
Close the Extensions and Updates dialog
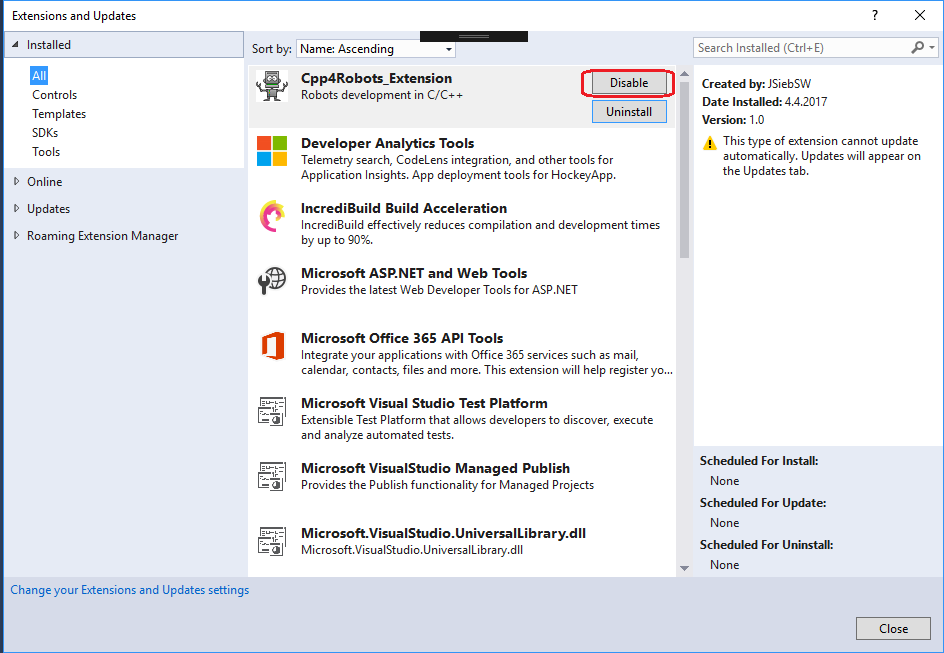(893, 628)
